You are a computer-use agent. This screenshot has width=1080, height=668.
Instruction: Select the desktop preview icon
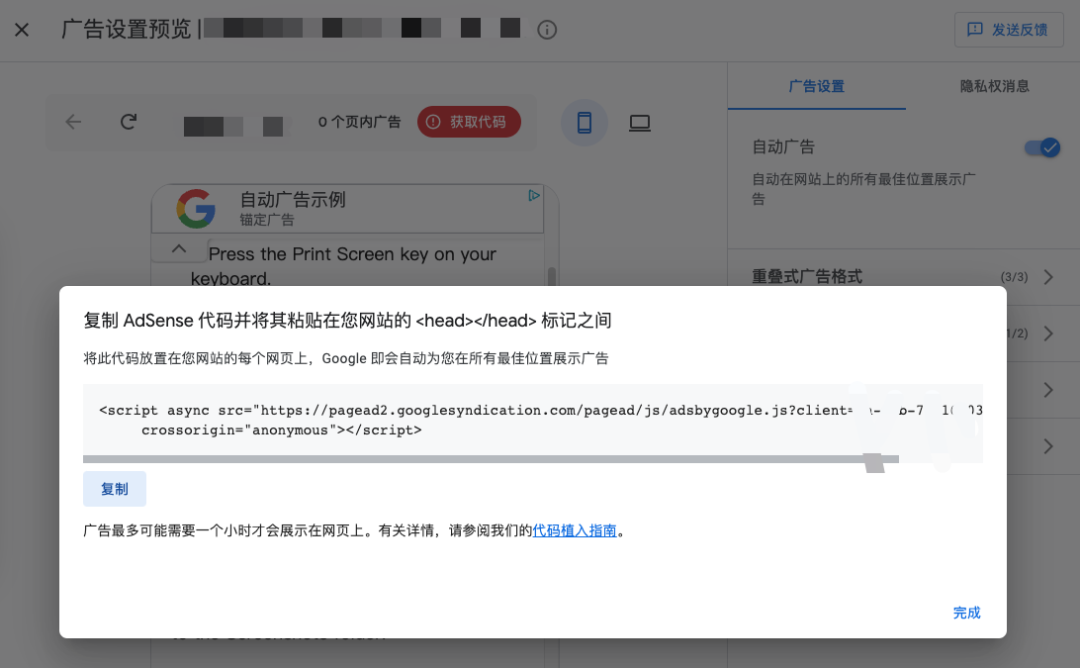pyautogui.click(x=638, y=121)
